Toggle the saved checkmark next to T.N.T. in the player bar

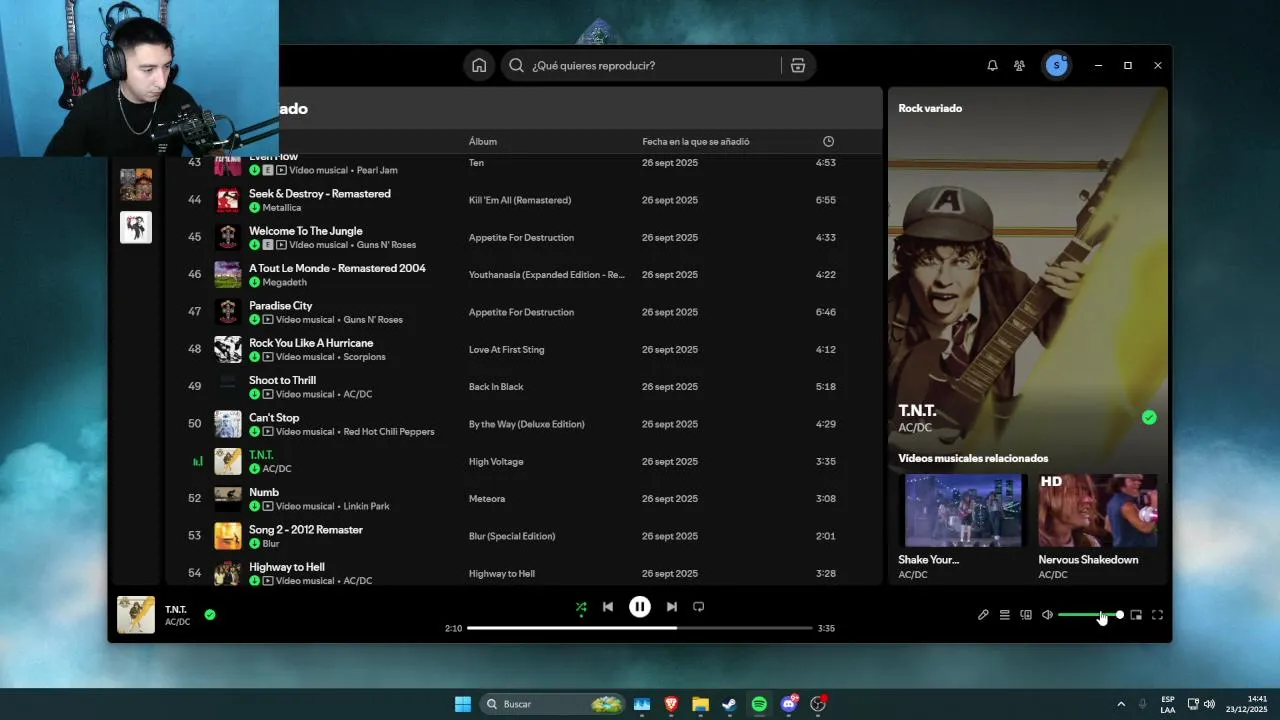[x=210, y=615]
